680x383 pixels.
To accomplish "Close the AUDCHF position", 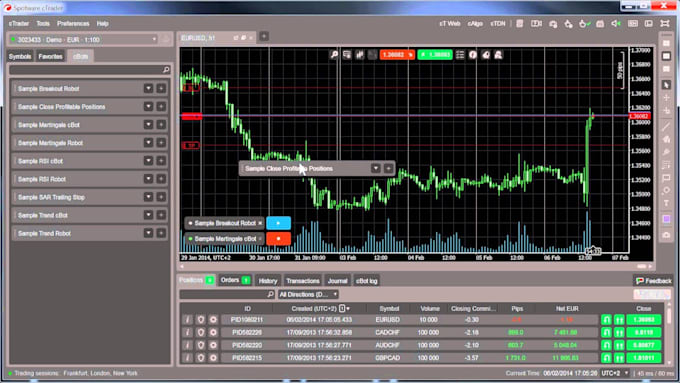I will tap(644, 345).
